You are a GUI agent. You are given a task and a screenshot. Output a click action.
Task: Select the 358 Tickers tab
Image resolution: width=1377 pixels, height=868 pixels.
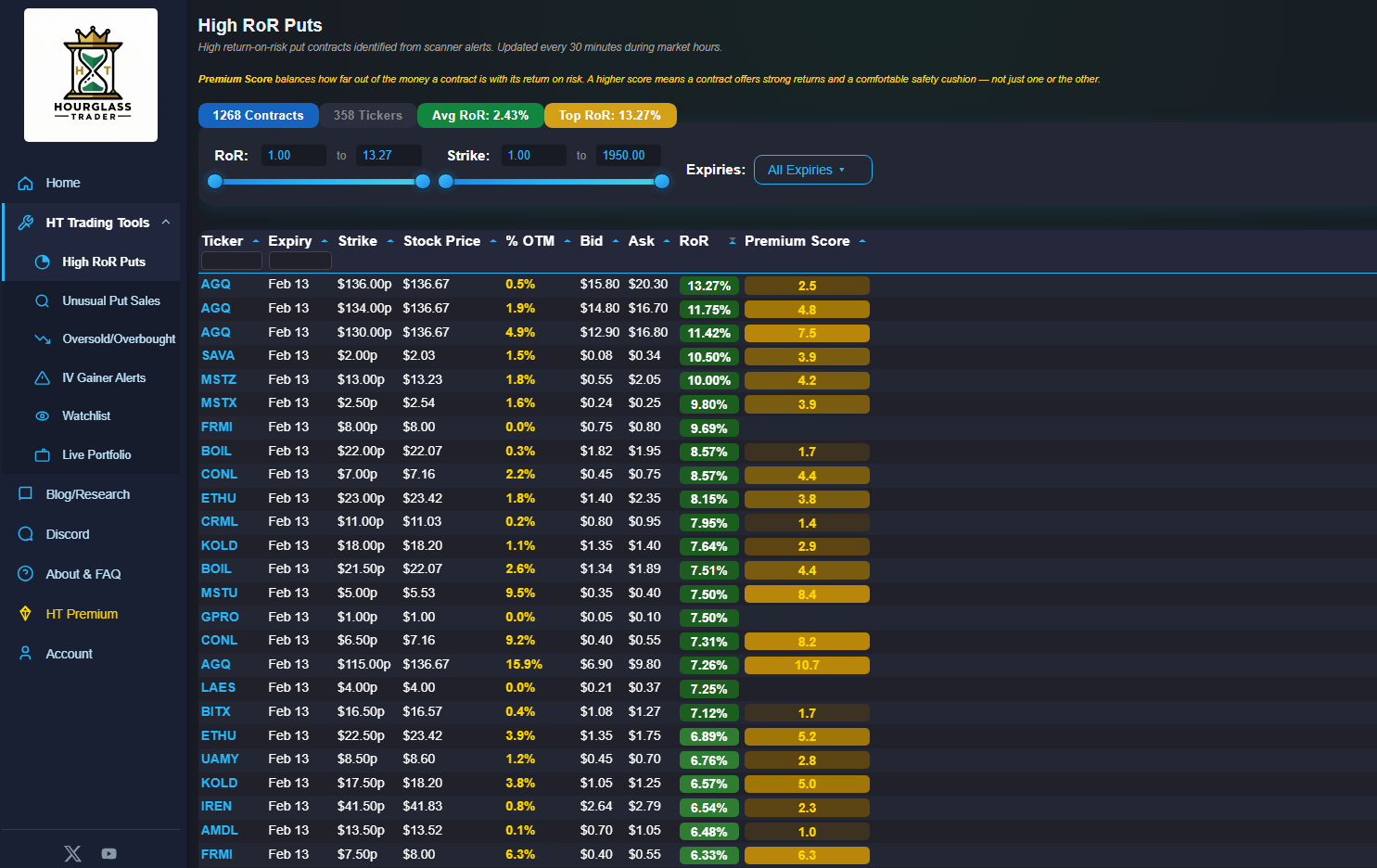coord(368,115)
